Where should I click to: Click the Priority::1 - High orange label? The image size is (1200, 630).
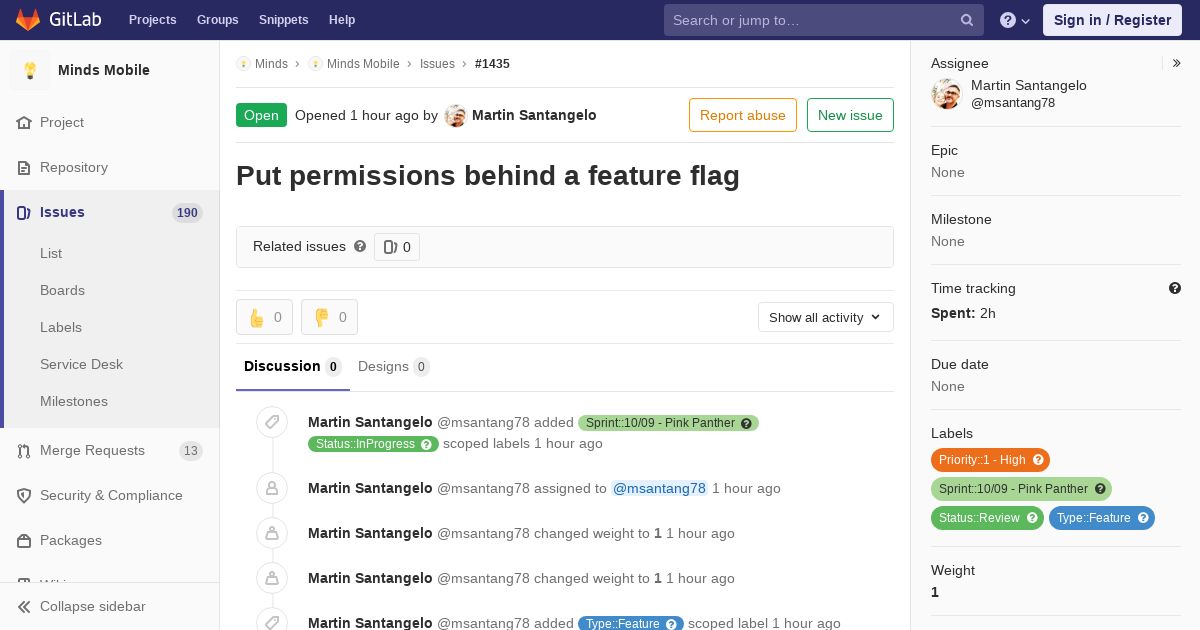point(990,460)
